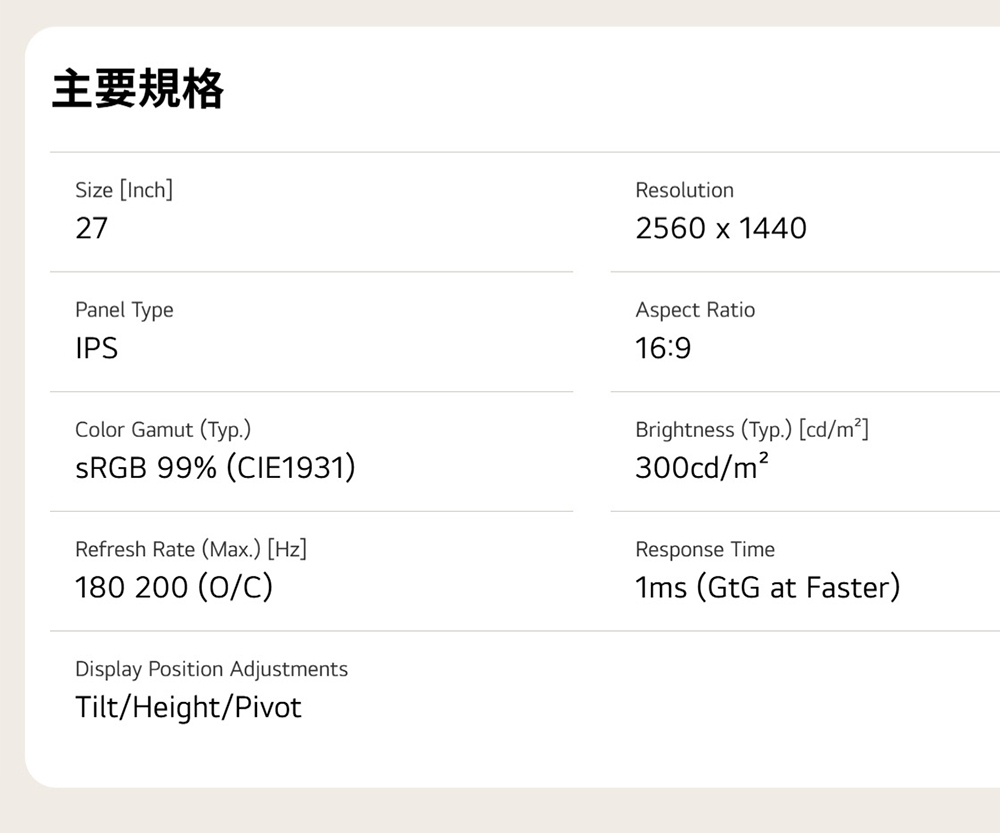Click the (CIE1931) text
The height and width of the screenshot is (833, 1000).
coord(291,468)
